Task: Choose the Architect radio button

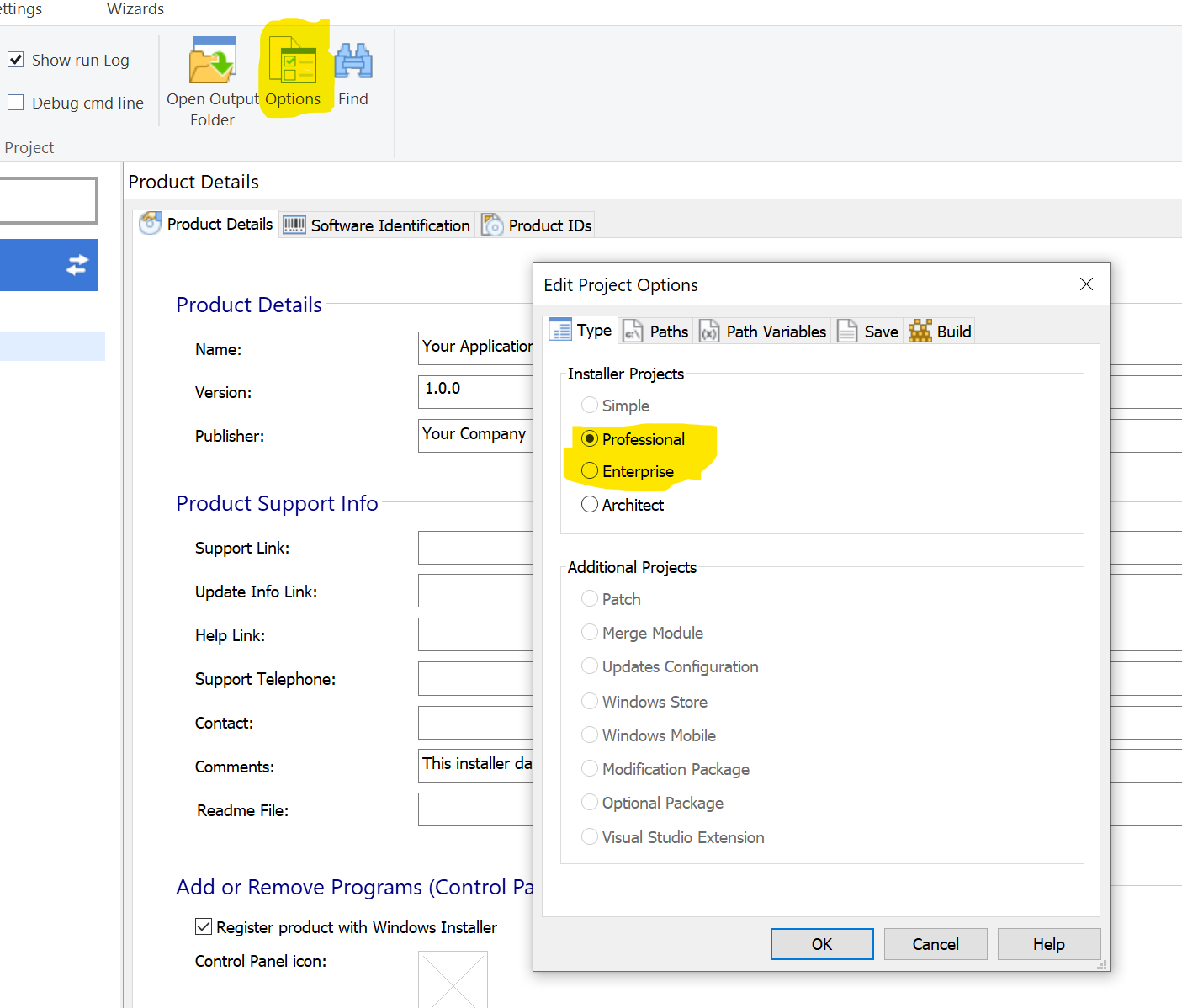Action: (x=590, y=505)
